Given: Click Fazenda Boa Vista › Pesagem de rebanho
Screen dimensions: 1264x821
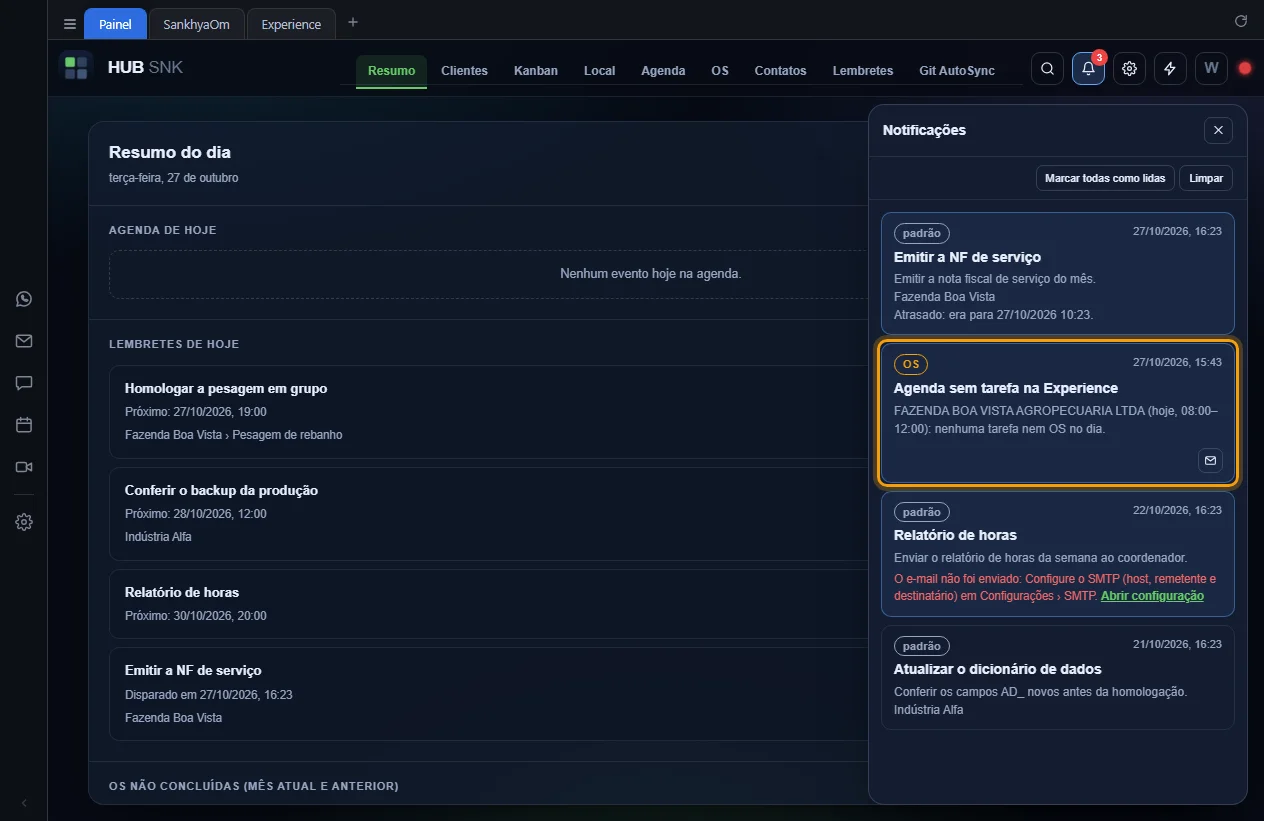Looking at the screenshot, I should (234, 435).
